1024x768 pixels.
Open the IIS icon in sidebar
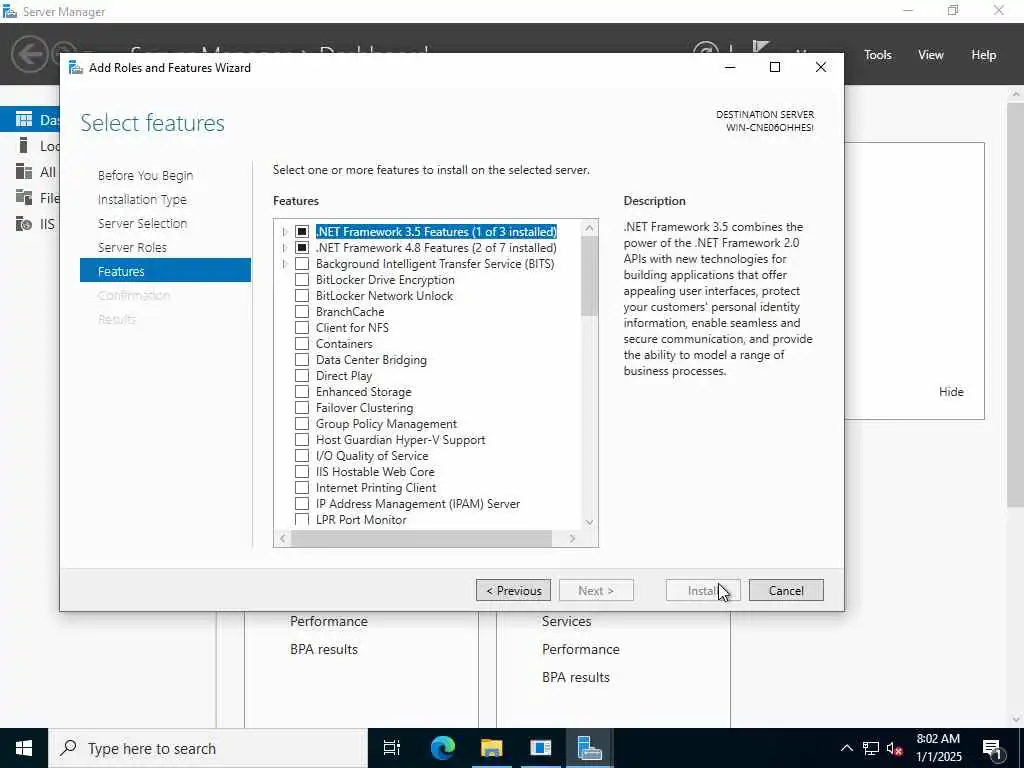24,224
